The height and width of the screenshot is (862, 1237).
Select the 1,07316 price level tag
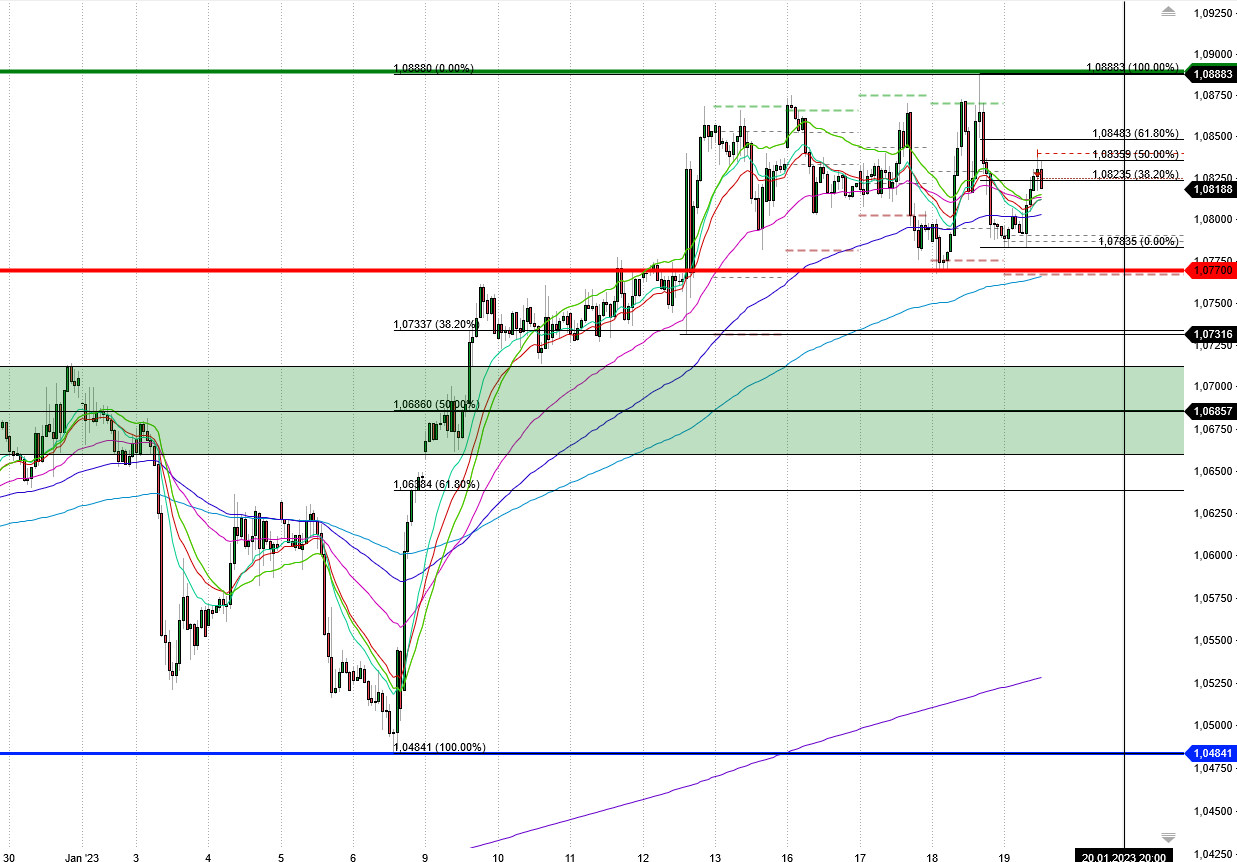(x=1211, y=334)
